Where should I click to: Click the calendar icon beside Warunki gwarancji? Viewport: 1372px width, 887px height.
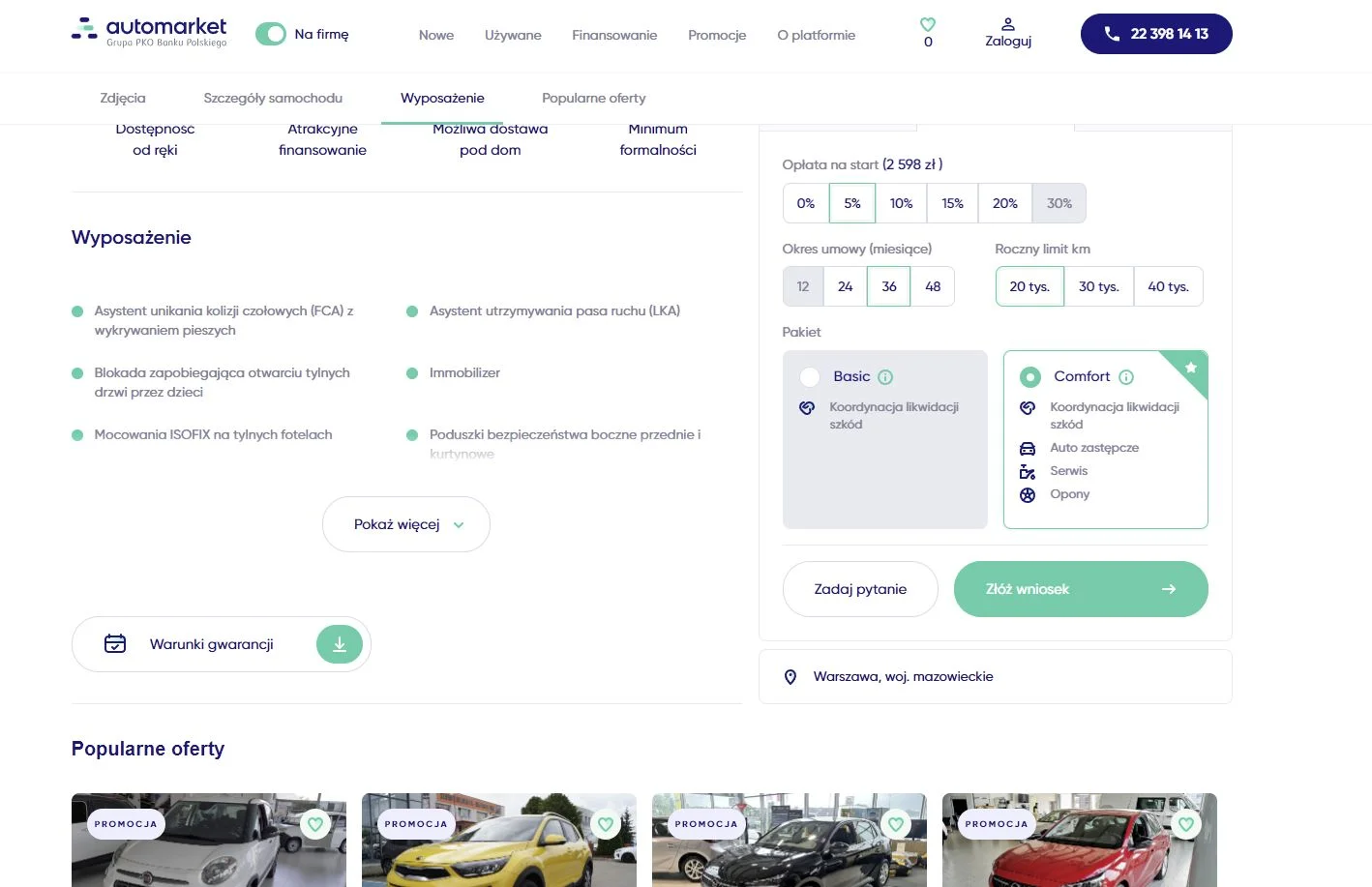(x=115, y=644)
